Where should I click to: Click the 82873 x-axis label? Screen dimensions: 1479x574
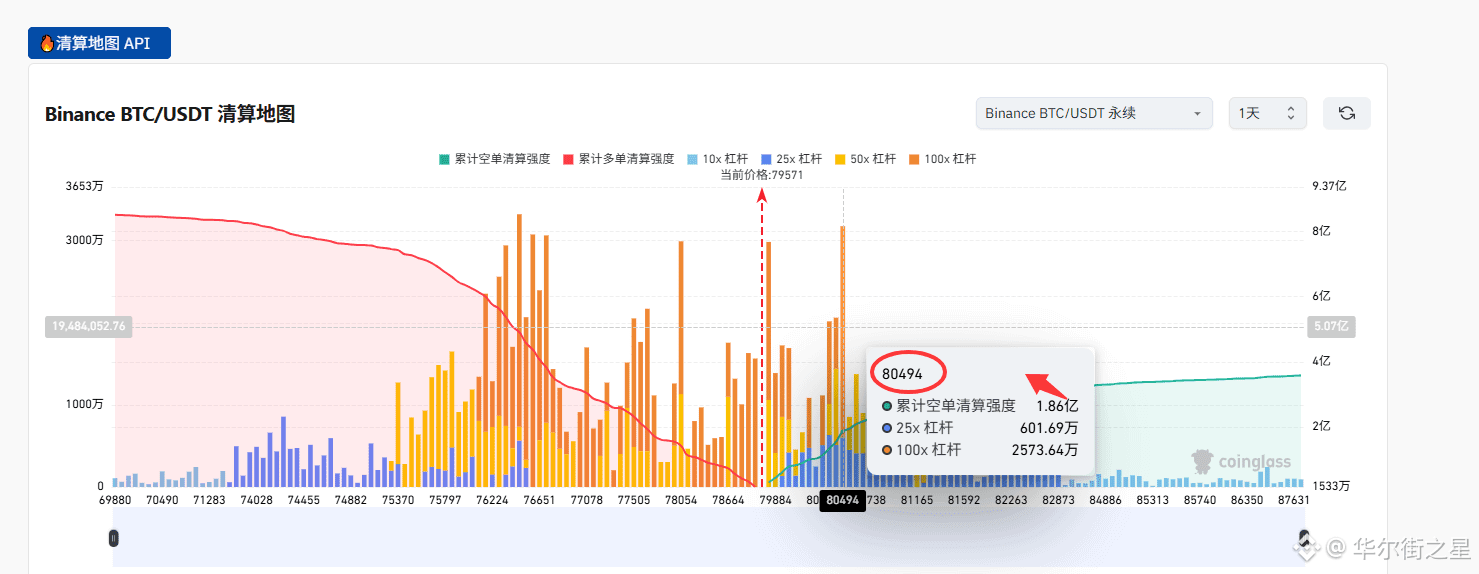1058,499
